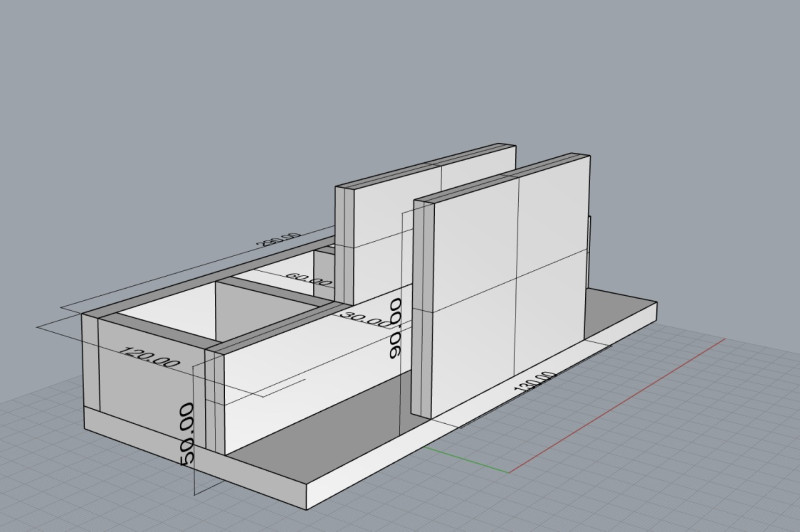Screen dimensions: 800x532
Task: Select the vertical 50.00 dimension label
Action: [x=187, y=434]
